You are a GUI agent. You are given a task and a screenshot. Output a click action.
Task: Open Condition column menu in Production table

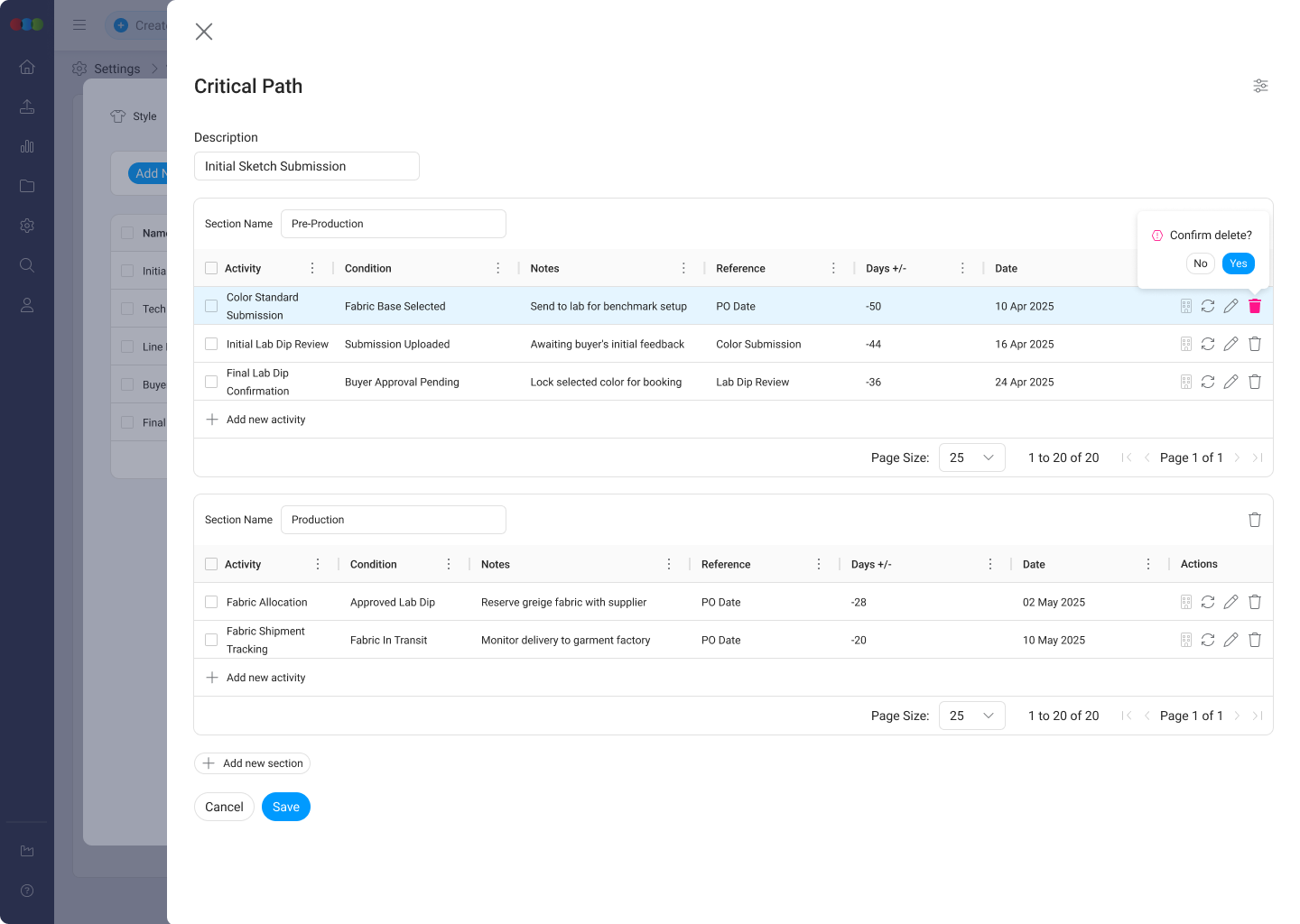pyautogui.click(x=449, y=564)
